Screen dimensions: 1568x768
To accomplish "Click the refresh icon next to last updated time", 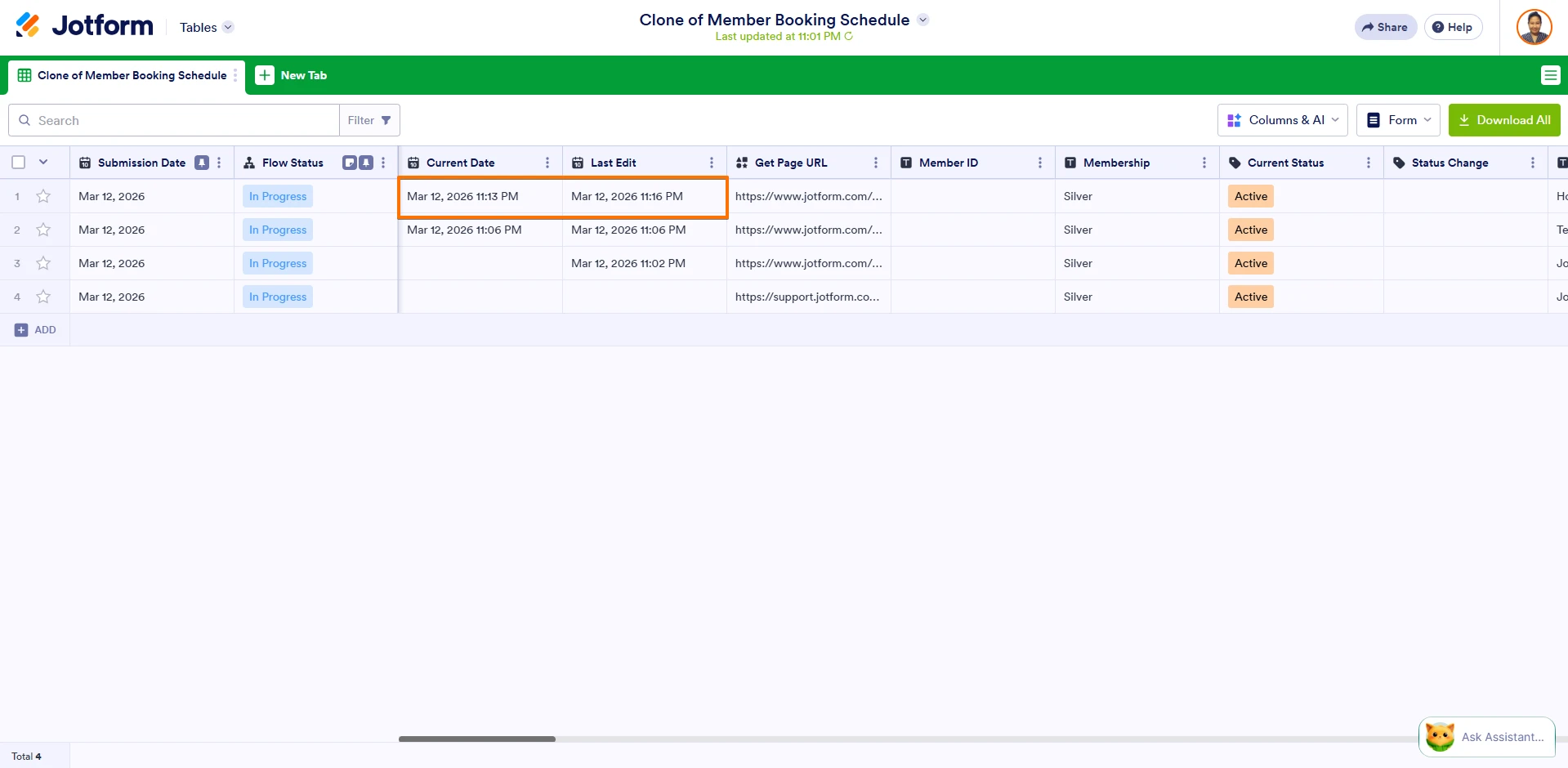I will click(849, 36).
